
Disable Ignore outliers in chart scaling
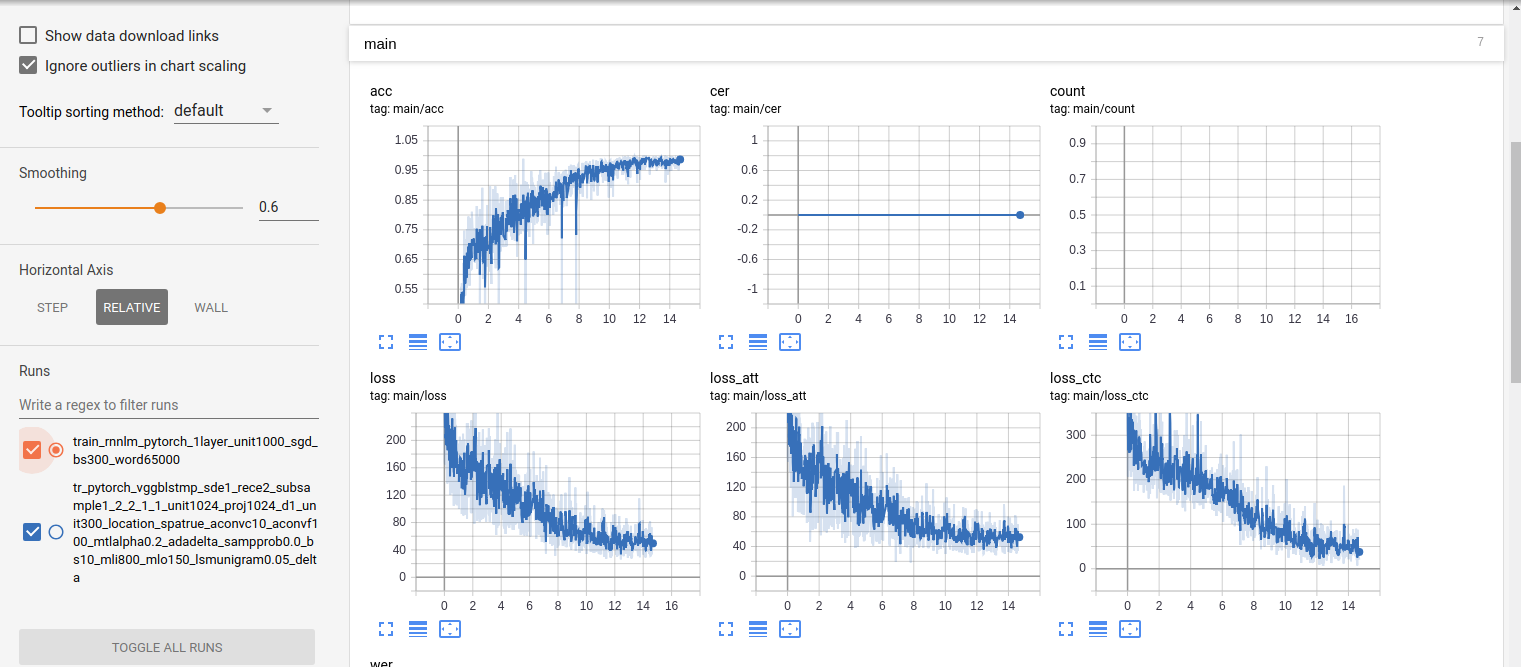[27, 65]
